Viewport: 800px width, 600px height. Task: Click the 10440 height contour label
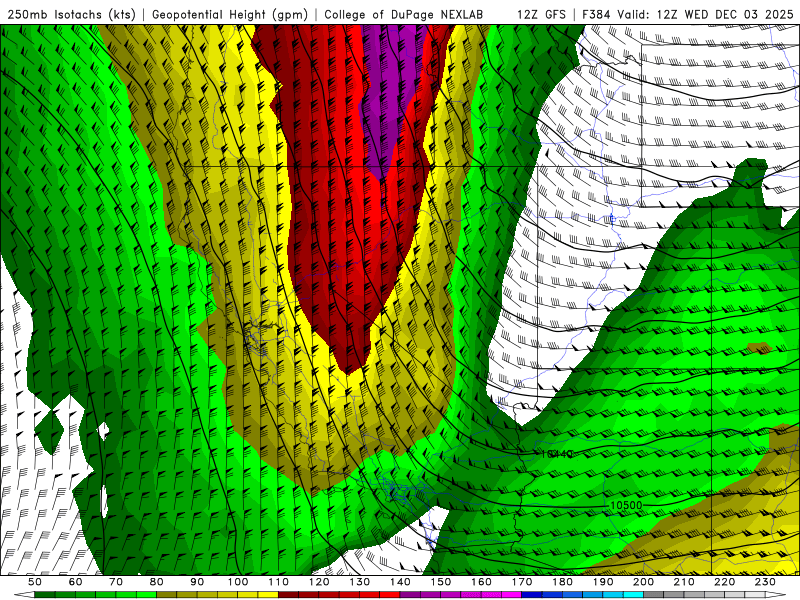coord(557,454)
